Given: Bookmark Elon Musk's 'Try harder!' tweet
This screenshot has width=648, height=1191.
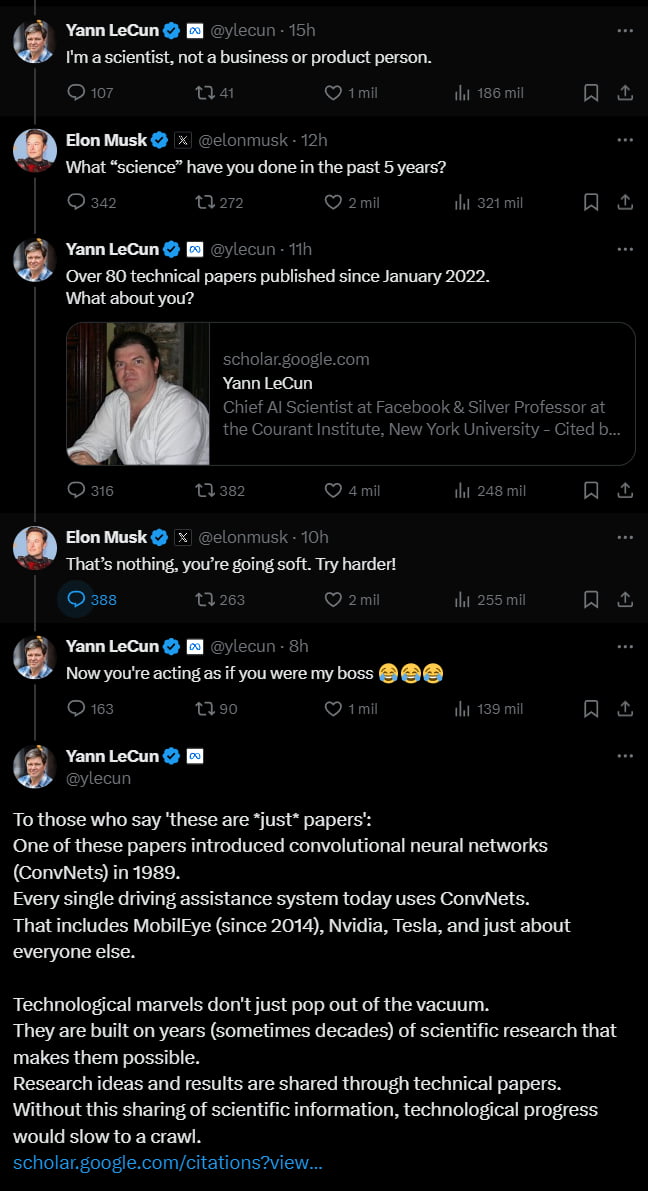Looking at the screenshot, I should pos(590,599).
